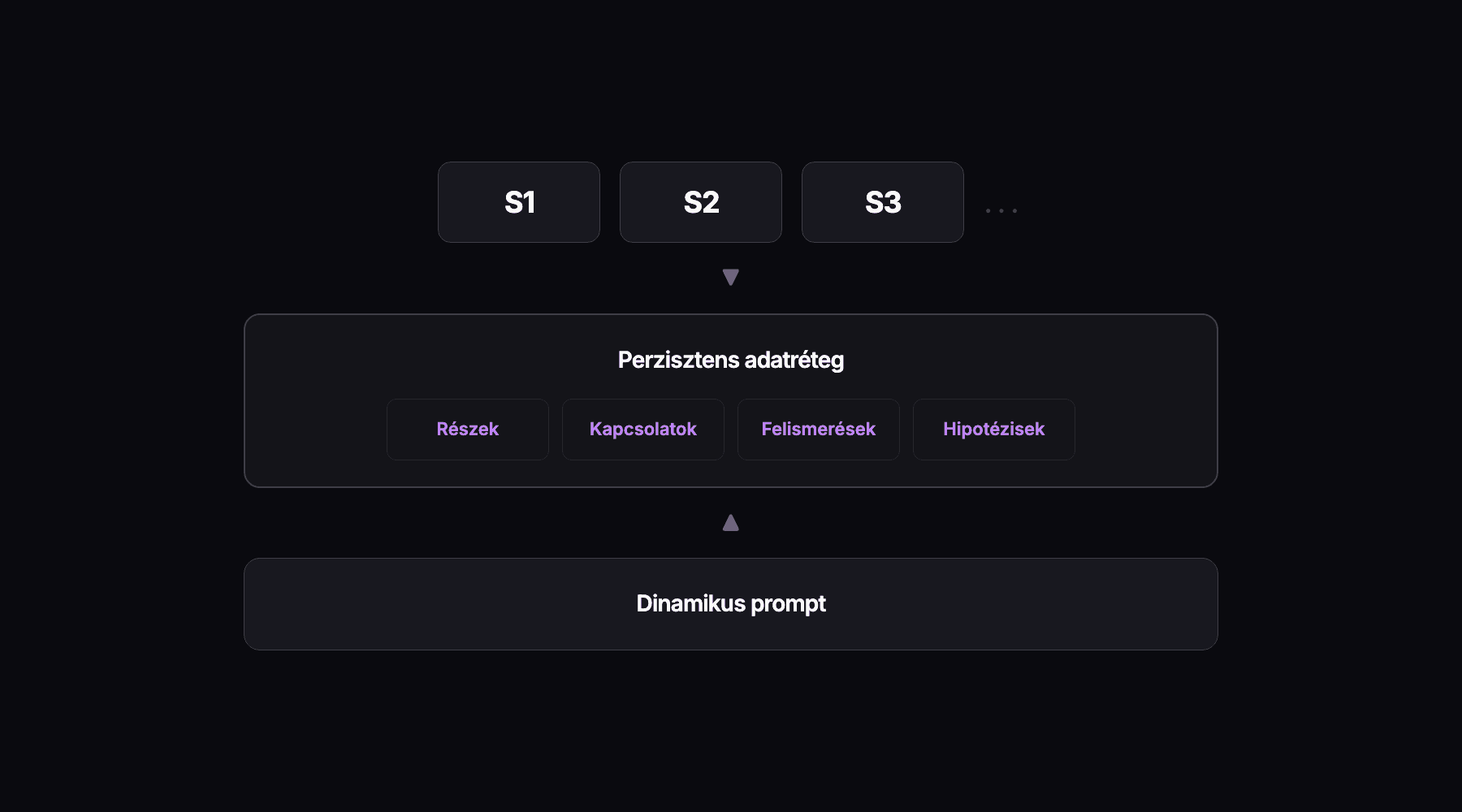Viewport: 1462px width, 812px height.
Task: Click the purple Részek label text
Action: [x=468, y=429]
